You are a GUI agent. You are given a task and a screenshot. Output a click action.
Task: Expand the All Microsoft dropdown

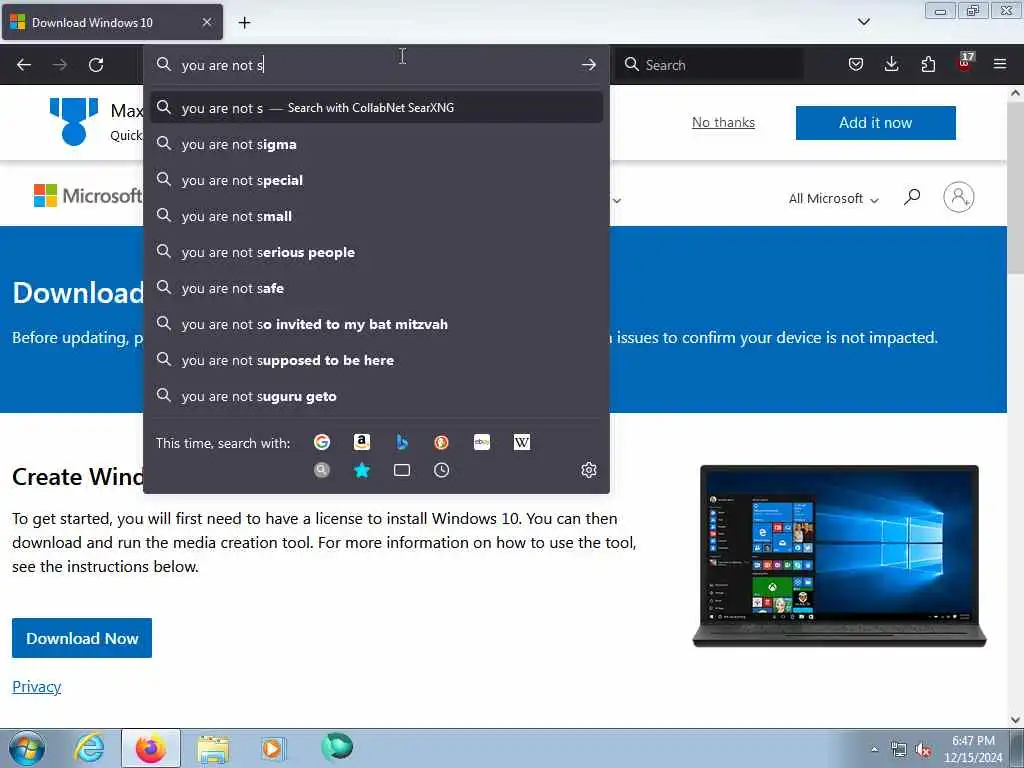(x=833, y=199)
